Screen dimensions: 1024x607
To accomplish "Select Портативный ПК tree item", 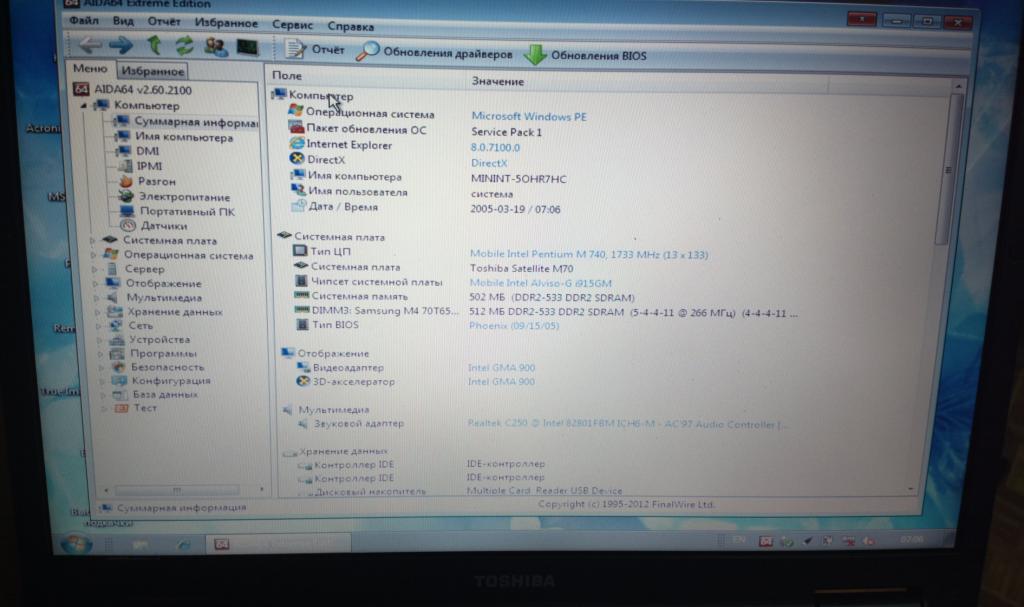I will point(177,211).
